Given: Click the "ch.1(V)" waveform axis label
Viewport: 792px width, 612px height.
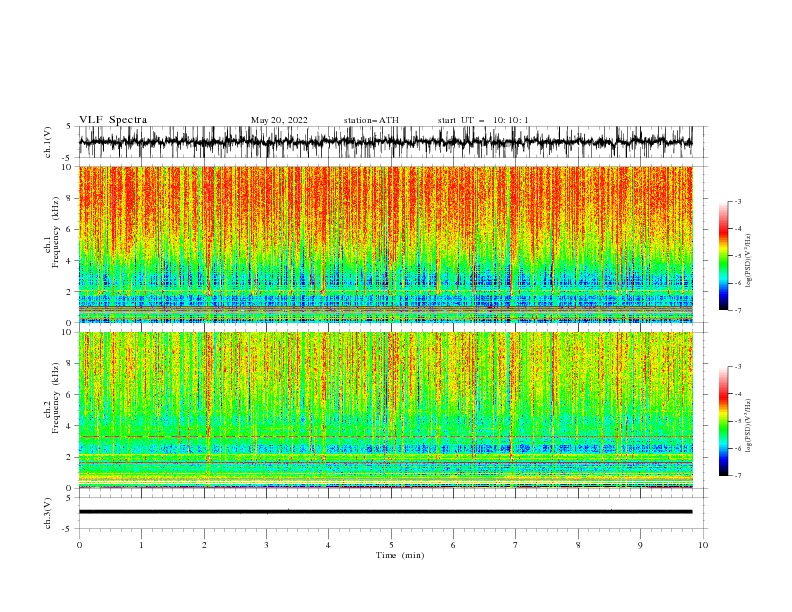Looking at the screenshot, I should click(48, 142).
